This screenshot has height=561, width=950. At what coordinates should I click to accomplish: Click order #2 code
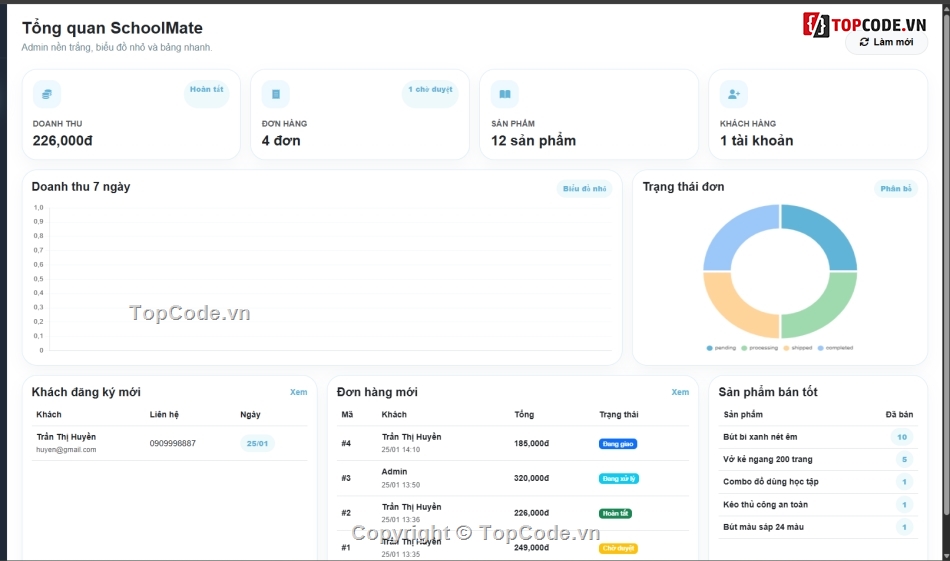(346, 513)
